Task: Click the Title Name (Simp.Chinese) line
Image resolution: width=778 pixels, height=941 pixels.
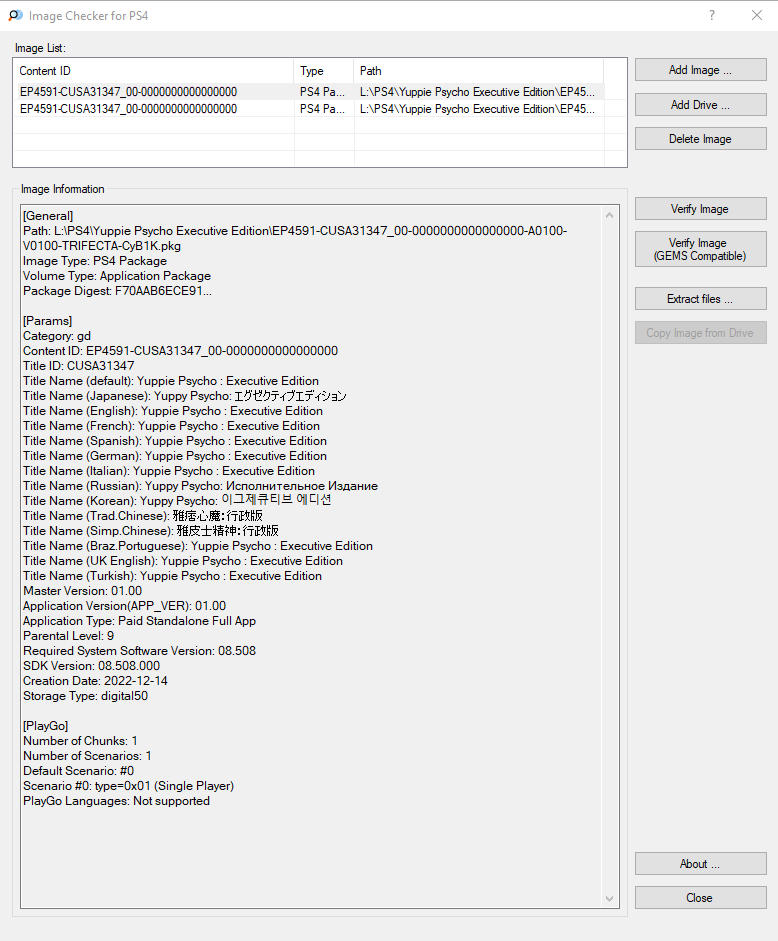Action: [x=151, y=531]
